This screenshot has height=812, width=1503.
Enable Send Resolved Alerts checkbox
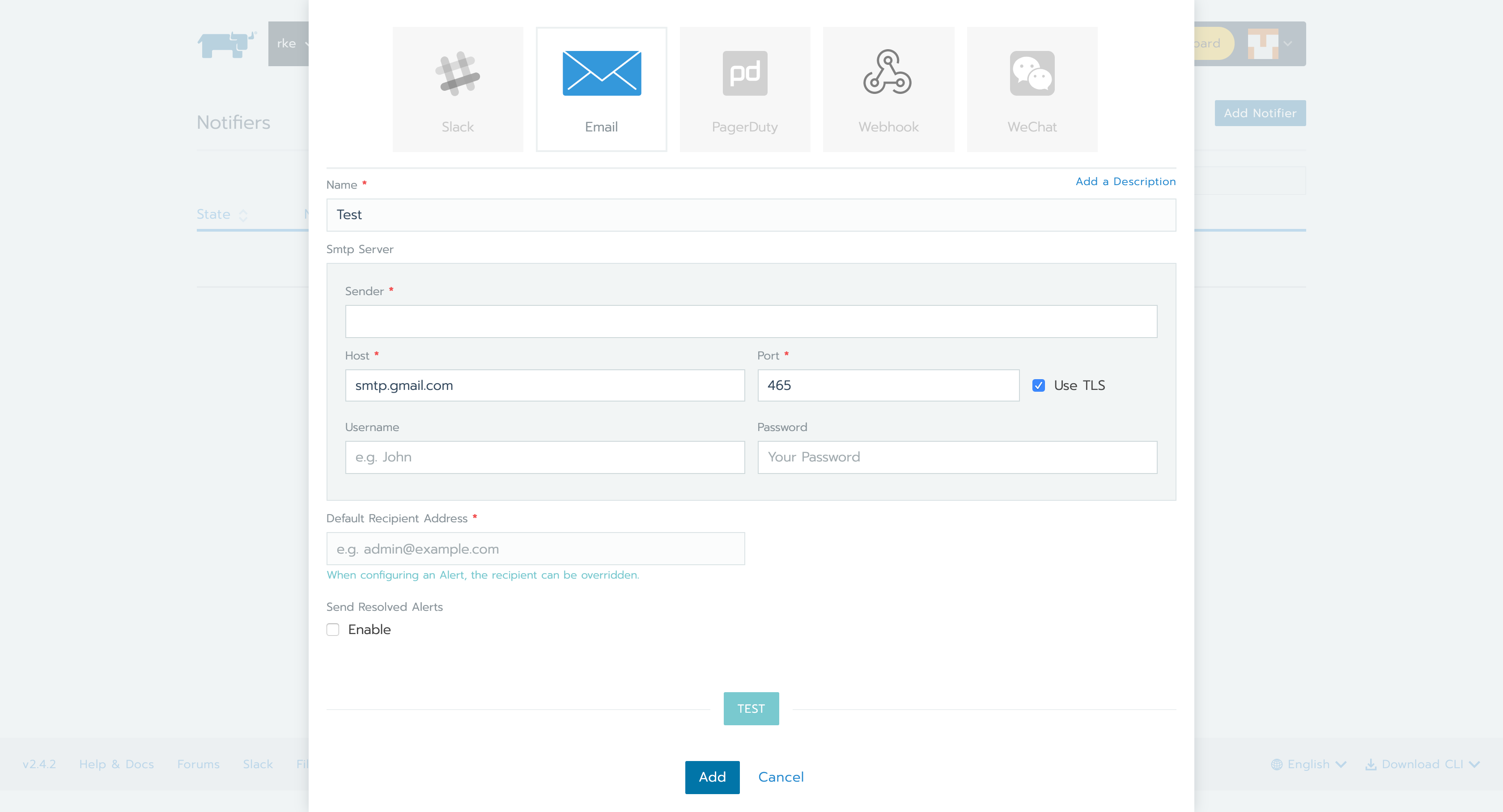click(332, 630)
